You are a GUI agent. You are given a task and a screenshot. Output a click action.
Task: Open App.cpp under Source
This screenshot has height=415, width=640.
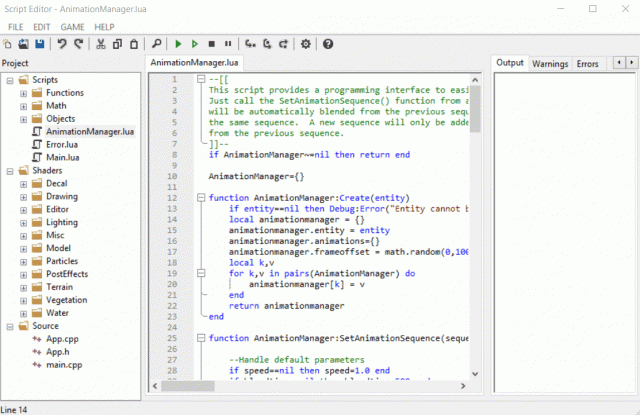[x=63, y=340]
